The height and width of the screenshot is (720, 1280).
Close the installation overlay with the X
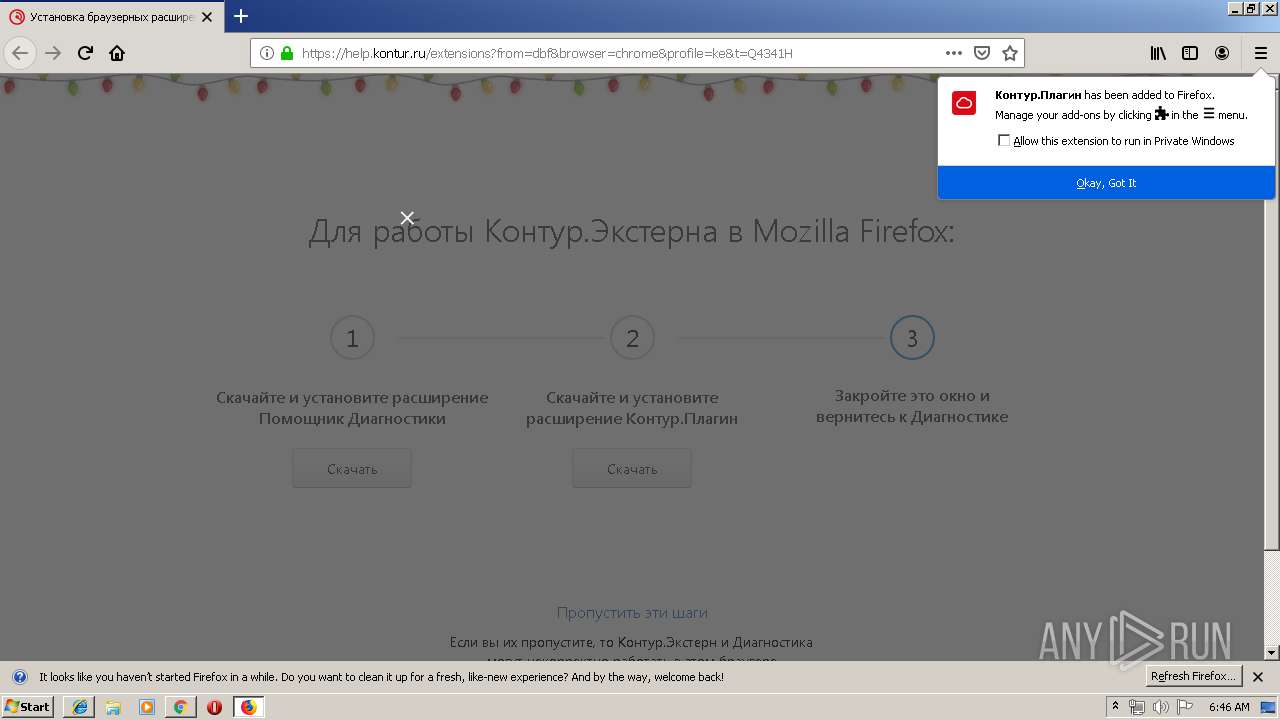click(x=407, y=218)
